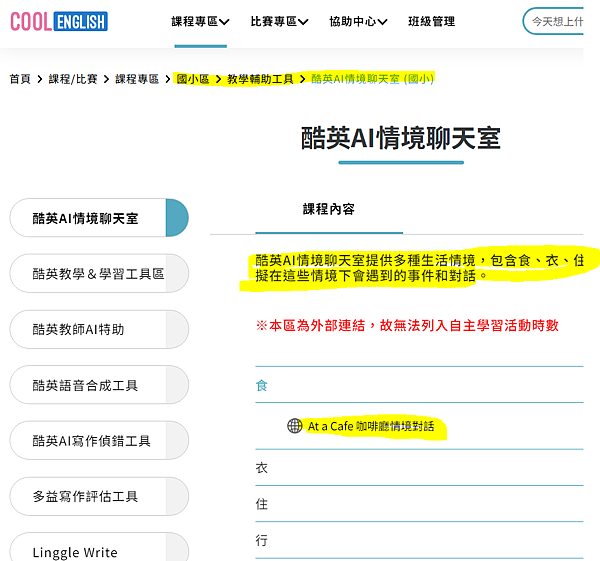This screenshot has width=600, height=561.
Task: Open the 課程專區 dropdown menu
Action: (x=200, y=21)
